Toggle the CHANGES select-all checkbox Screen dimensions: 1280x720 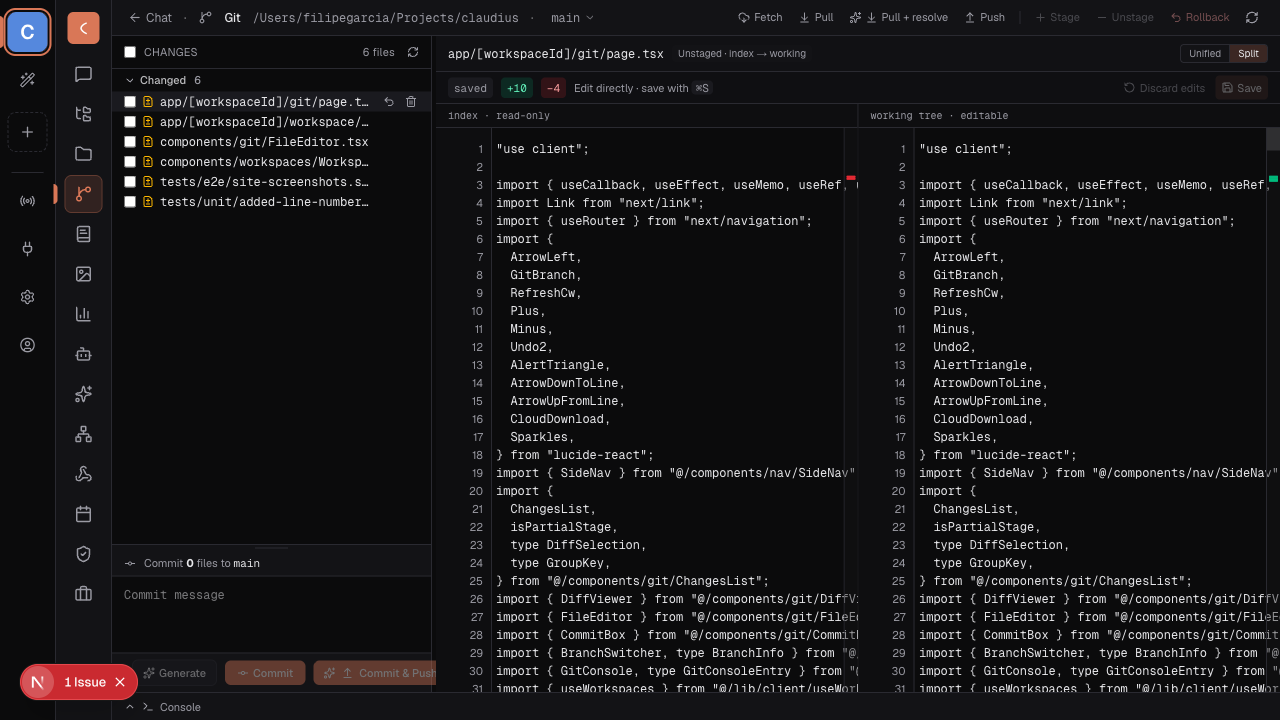[x=130, y=52]
